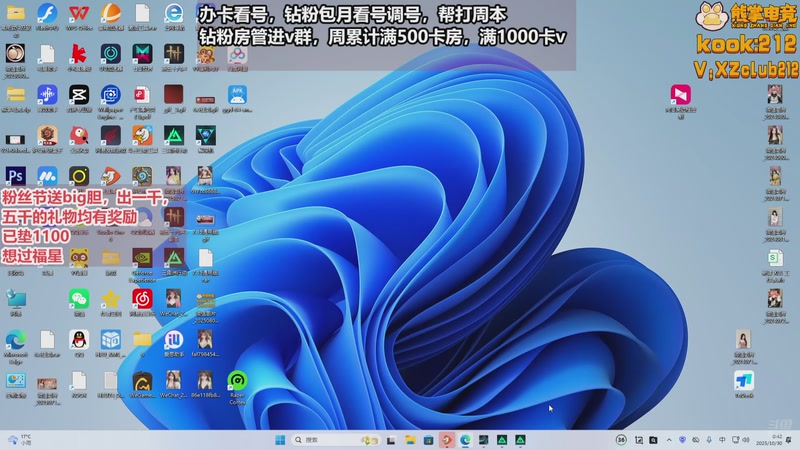Viewport: 800px width, 450px height.
Task: Open the blue audio waveform app shortcut
Action: click(47, 95)
